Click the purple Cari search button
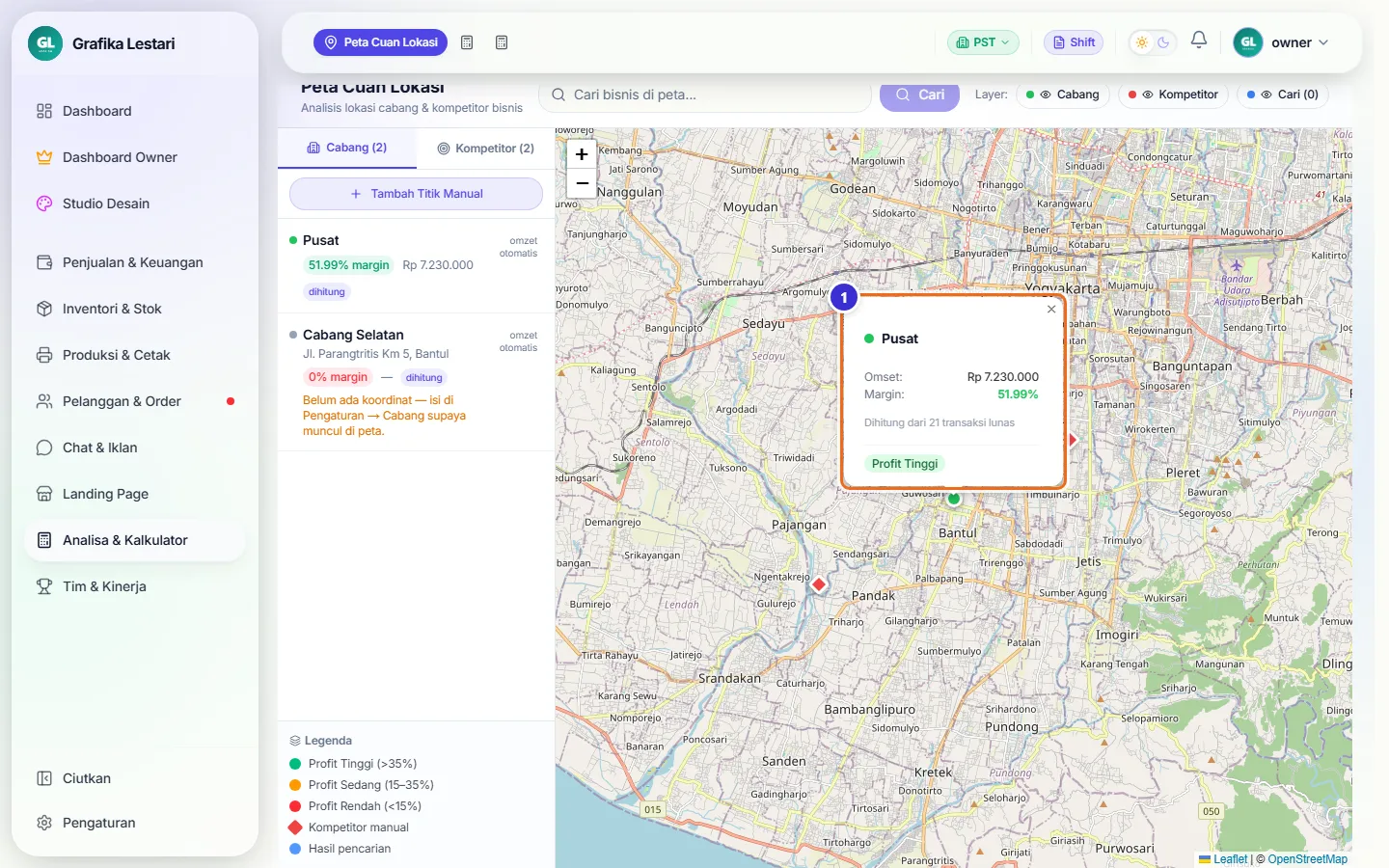The image size is (1389, 868). [x=919, y=95]
